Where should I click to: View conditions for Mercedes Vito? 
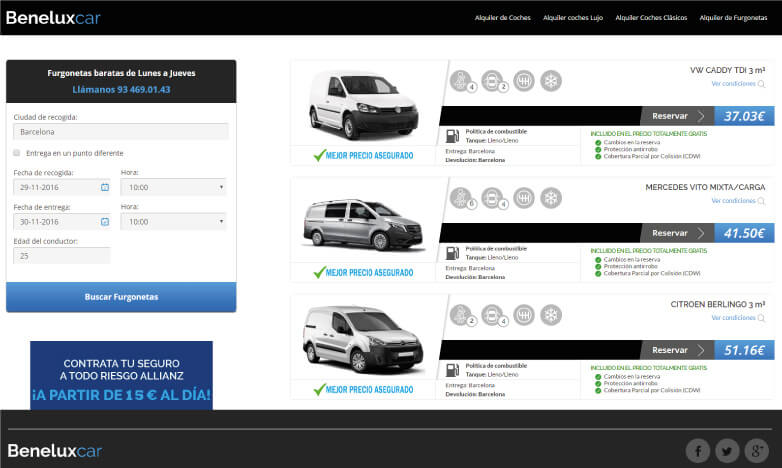tap(733, 201)
